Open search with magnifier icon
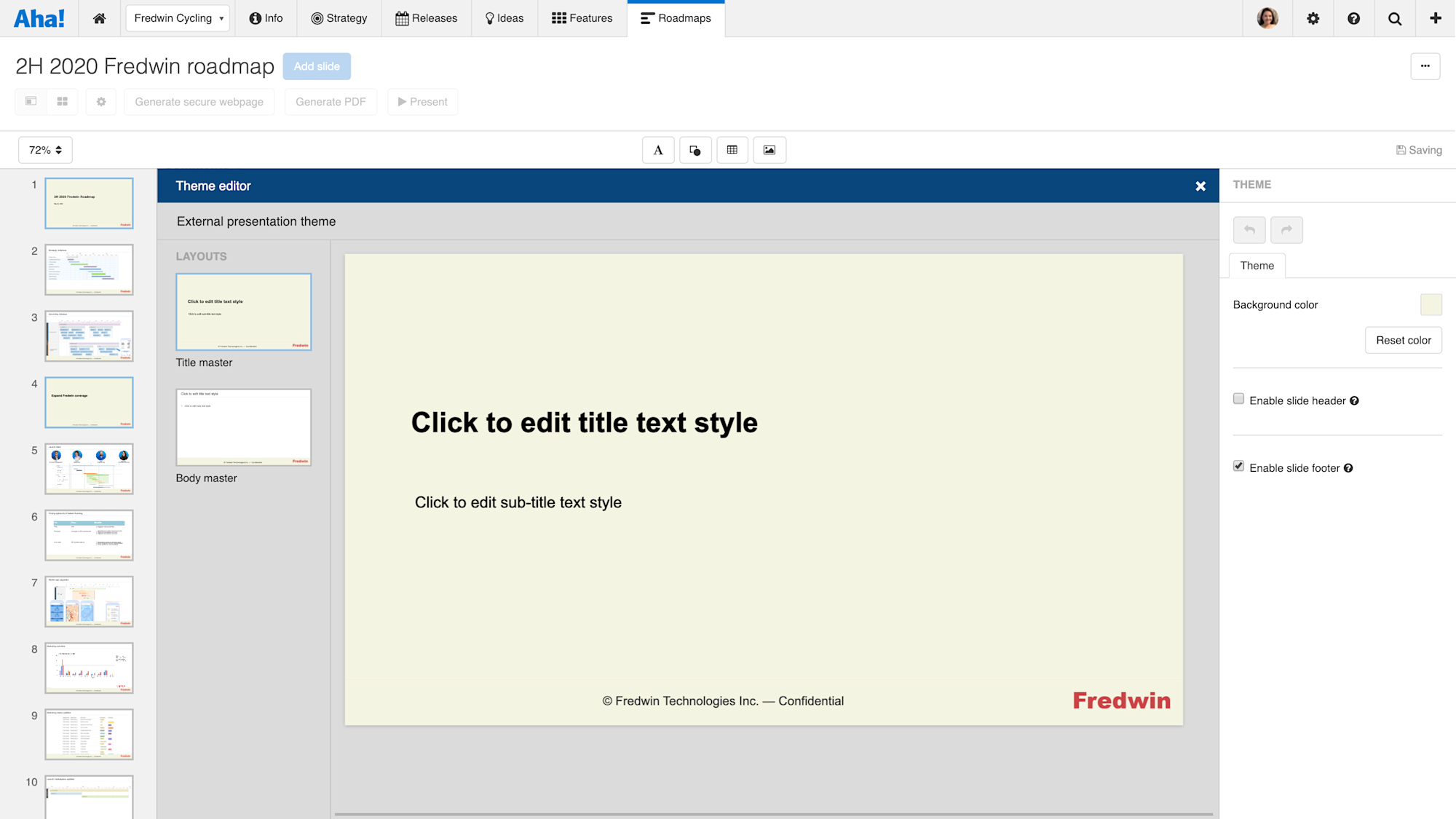The image size is (1456, 819). coord(1395,18)
